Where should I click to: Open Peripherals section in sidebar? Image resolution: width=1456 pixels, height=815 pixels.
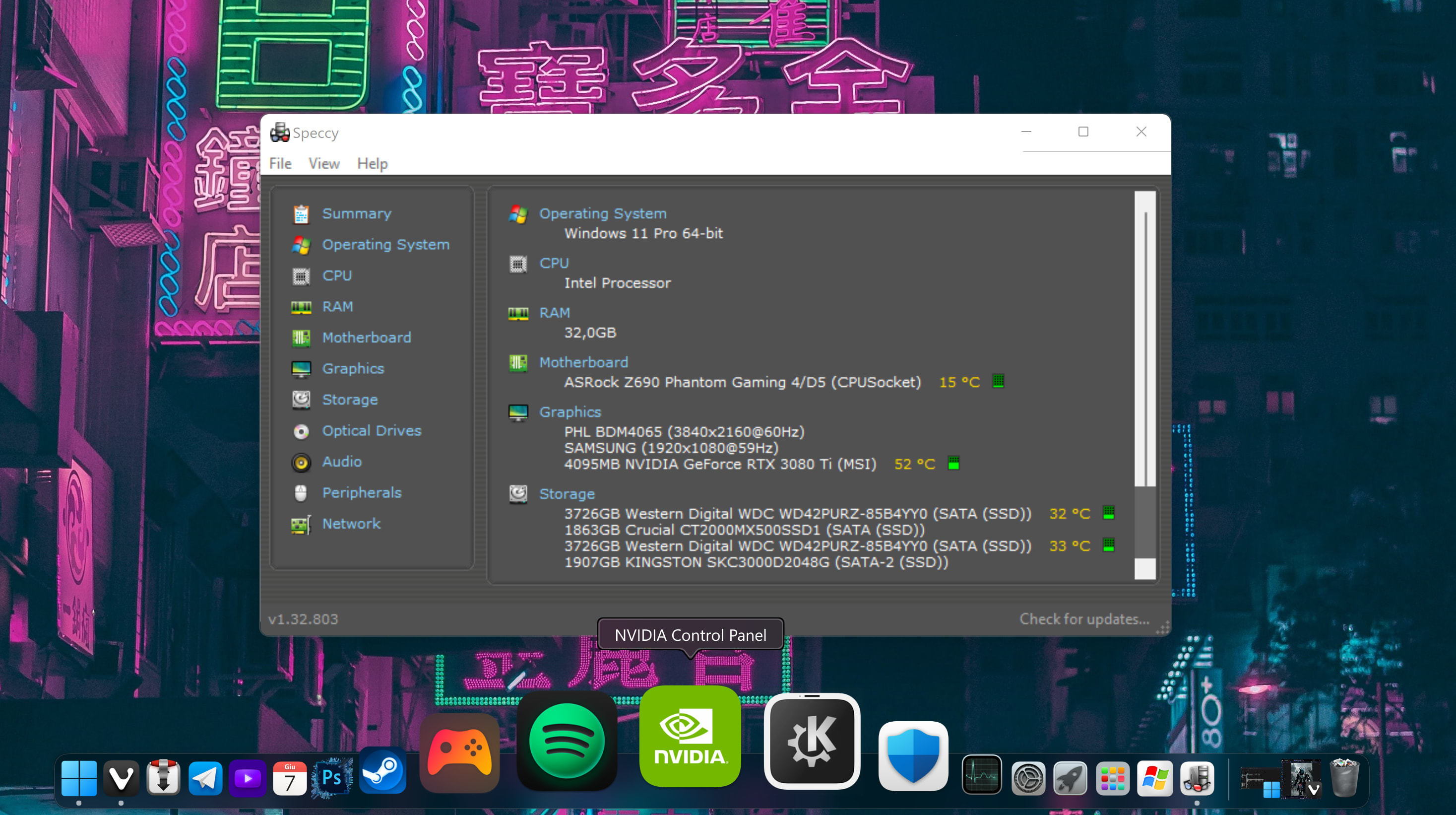[x=361, y=493]
